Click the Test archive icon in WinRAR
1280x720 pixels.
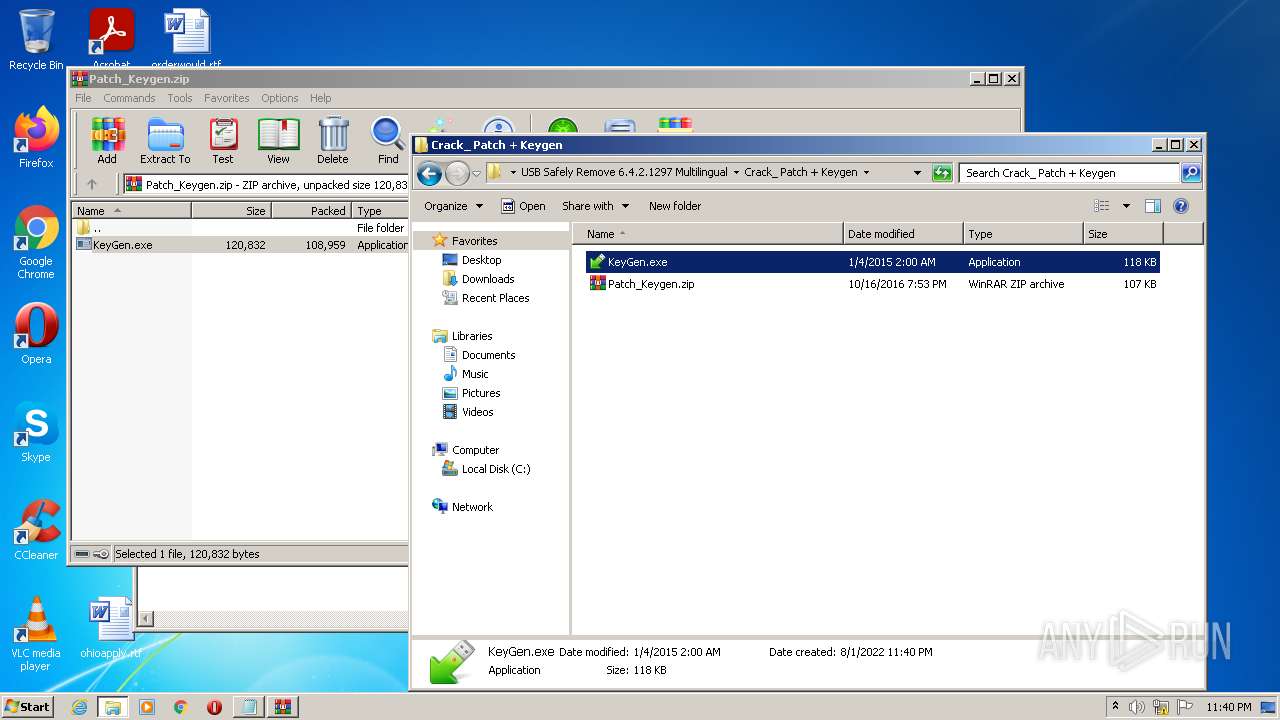[223, 140]
